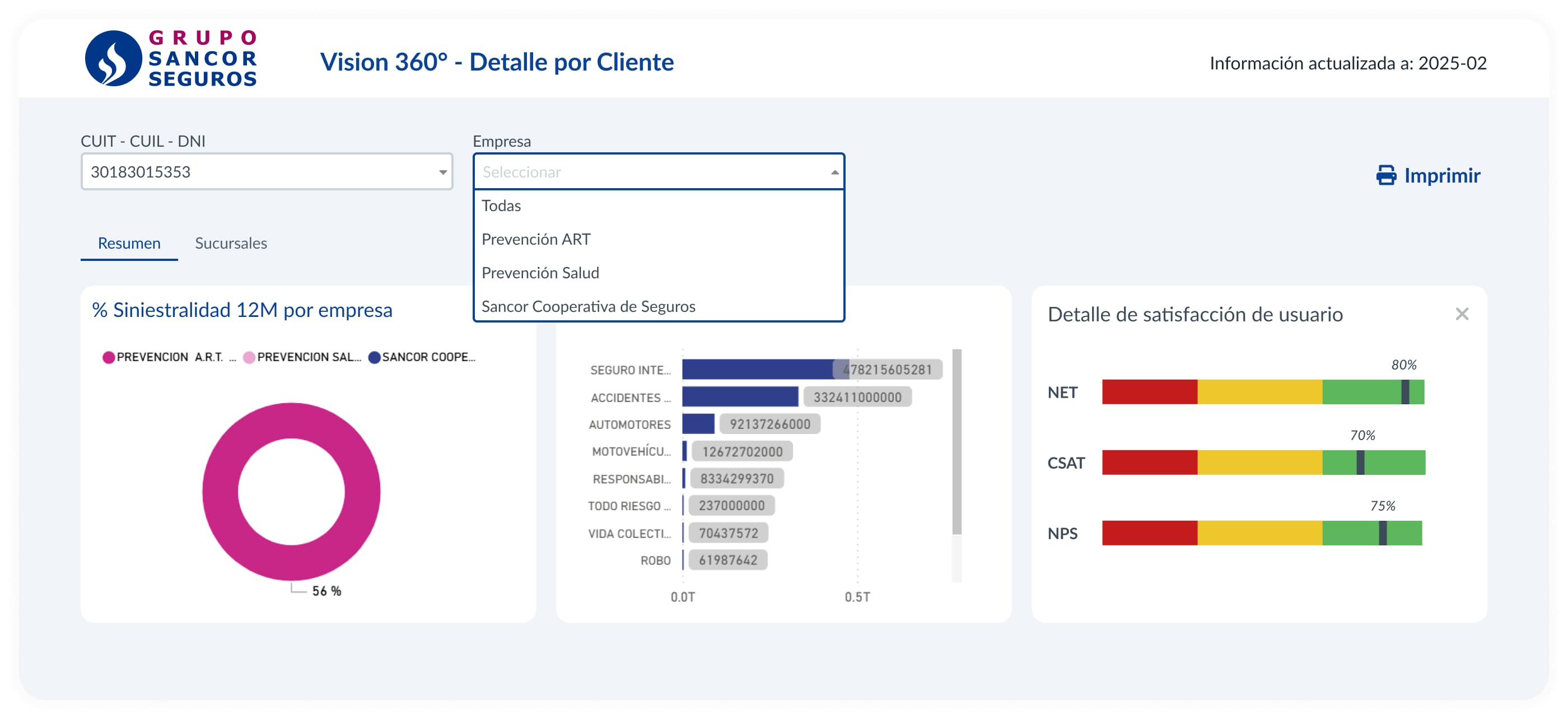Screen dimensions: 1568x719
Task: Click the SEGURO INTE... blue bar
Action: point(757,370)
